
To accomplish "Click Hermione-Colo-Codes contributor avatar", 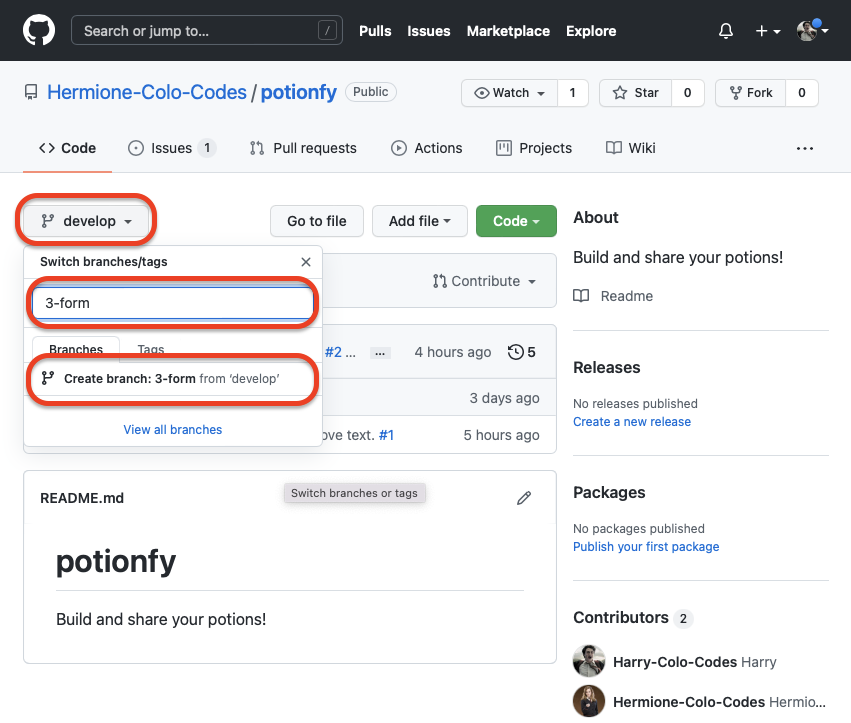I will pyautogui.click(x=589, y=701).
